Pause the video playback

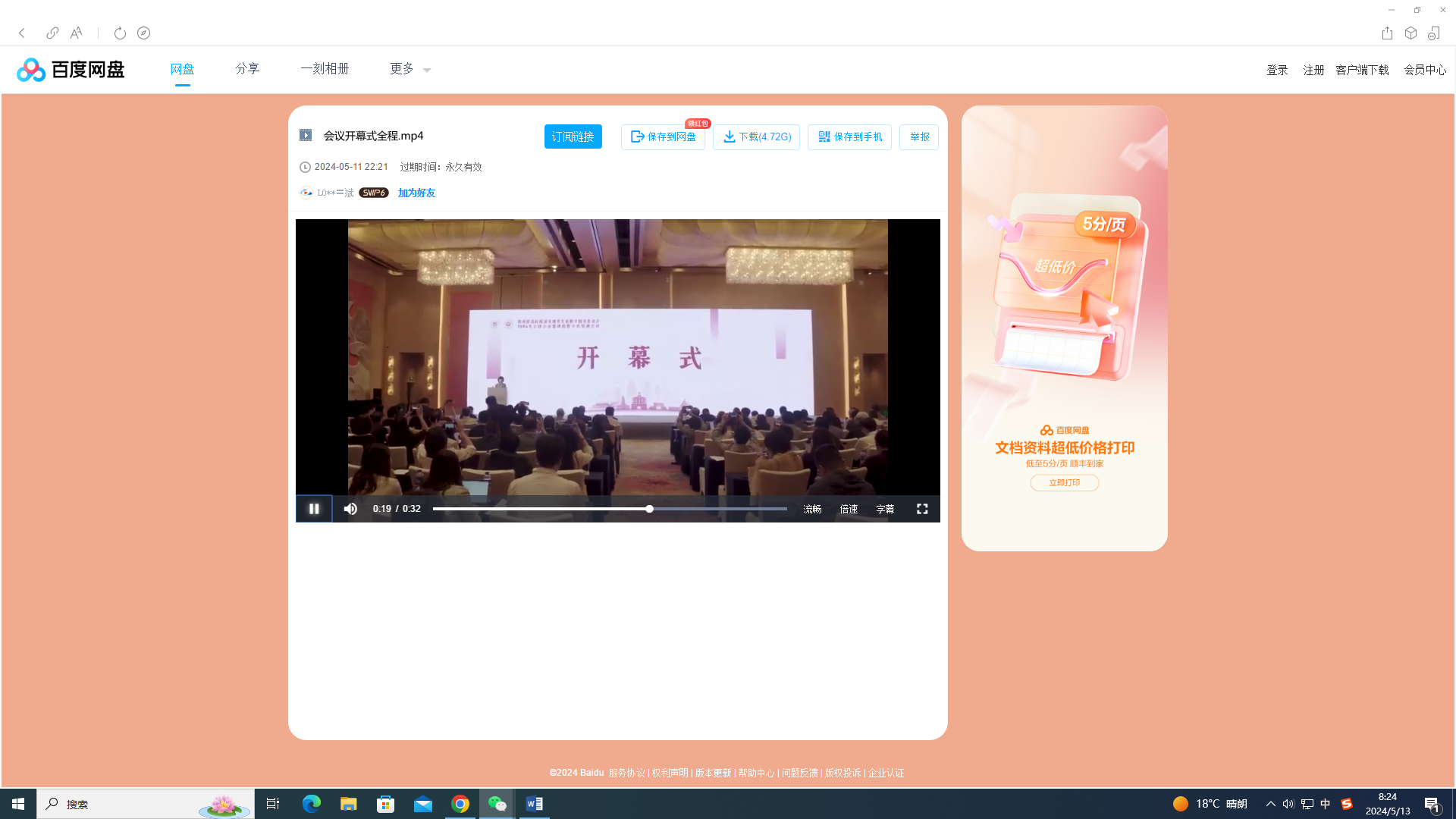coord(314,509)
